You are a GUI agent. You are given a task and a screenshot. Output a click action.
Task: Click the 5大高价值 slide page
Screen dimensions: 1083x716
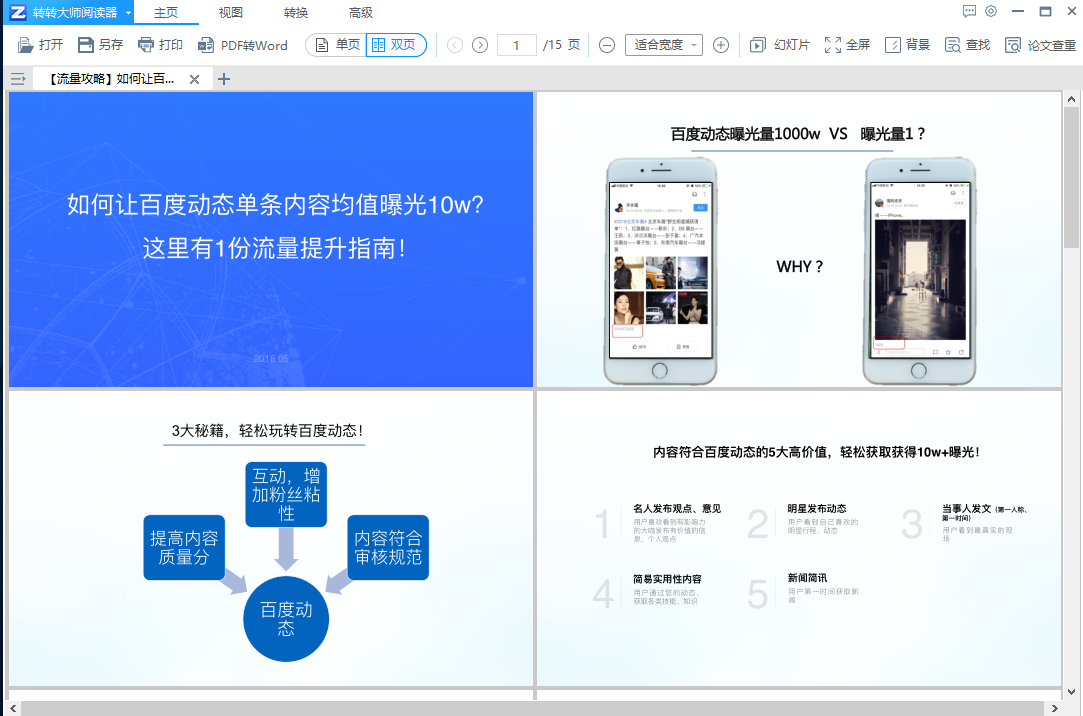click(798, 539)
